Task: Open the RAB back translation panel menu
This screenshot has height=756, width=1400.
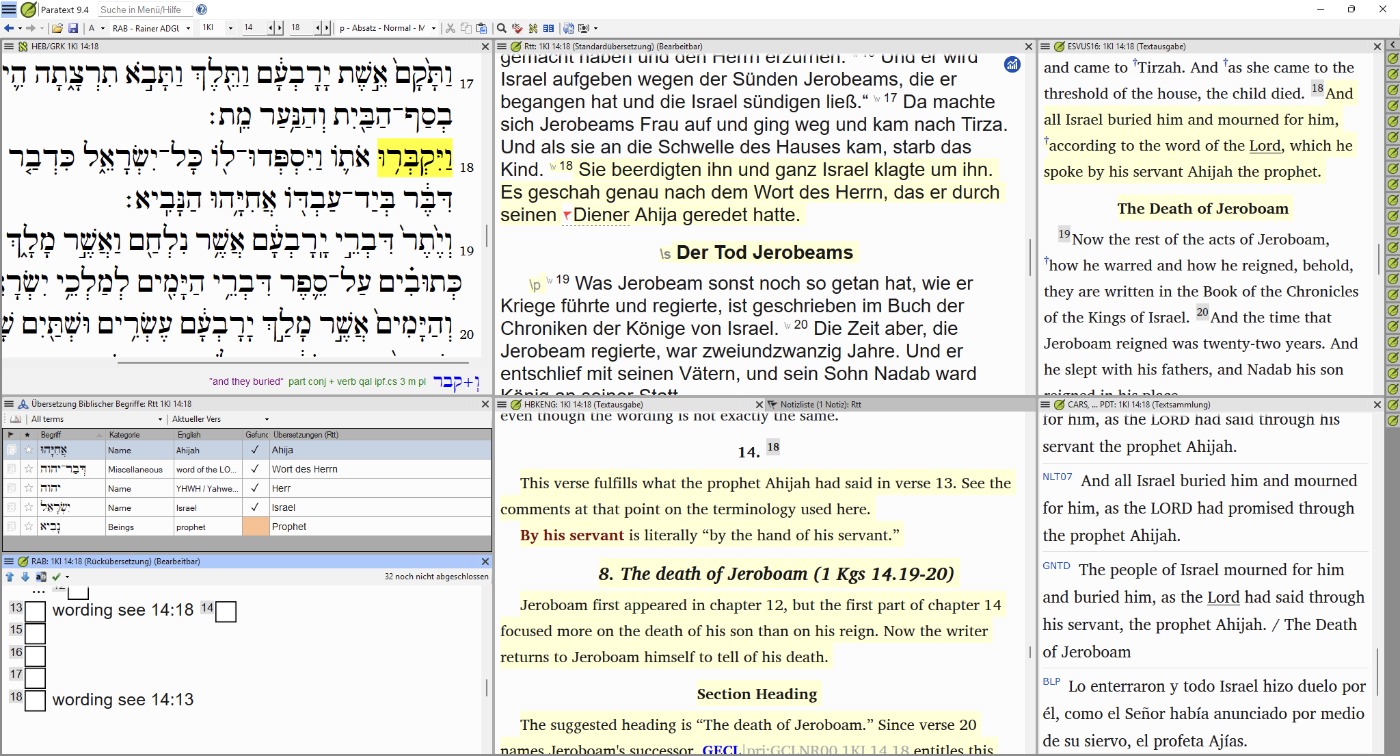Action: coord(9,561)
